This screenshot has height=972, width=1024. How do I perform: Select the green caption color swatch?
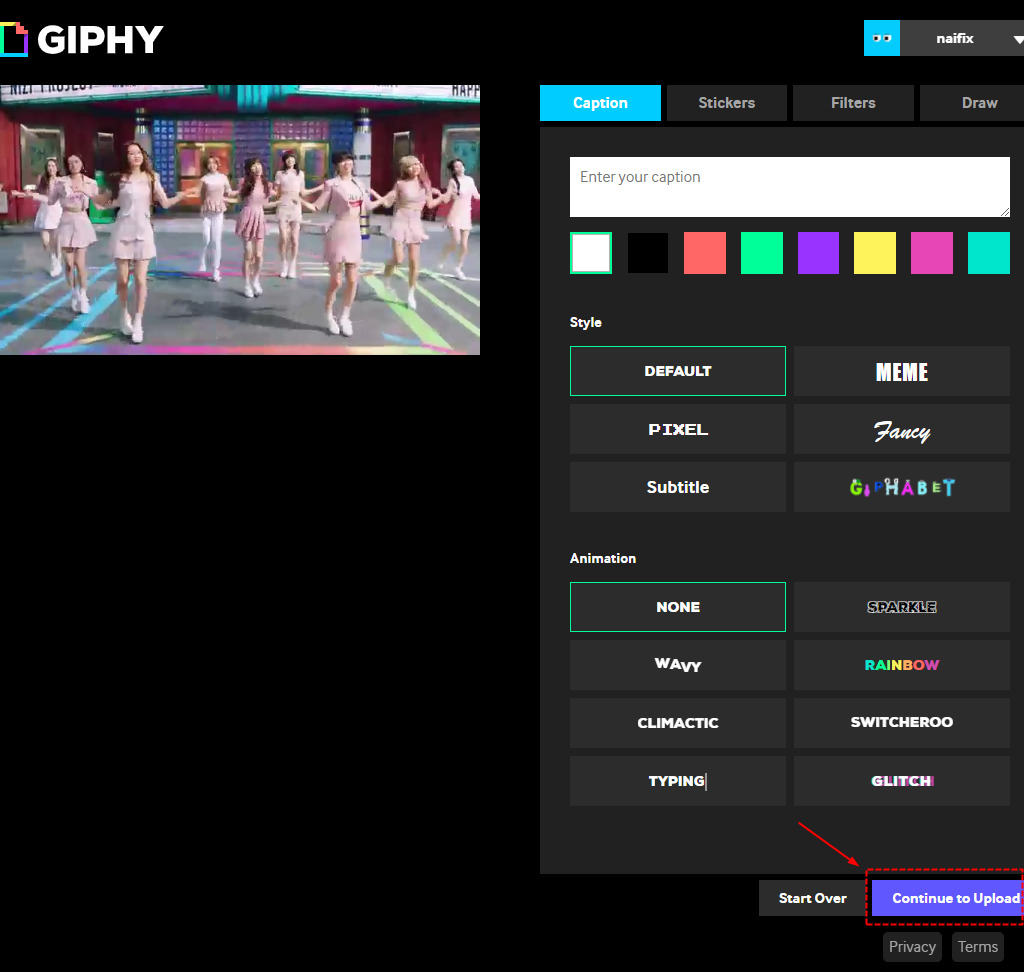click(x=761, y=253)
